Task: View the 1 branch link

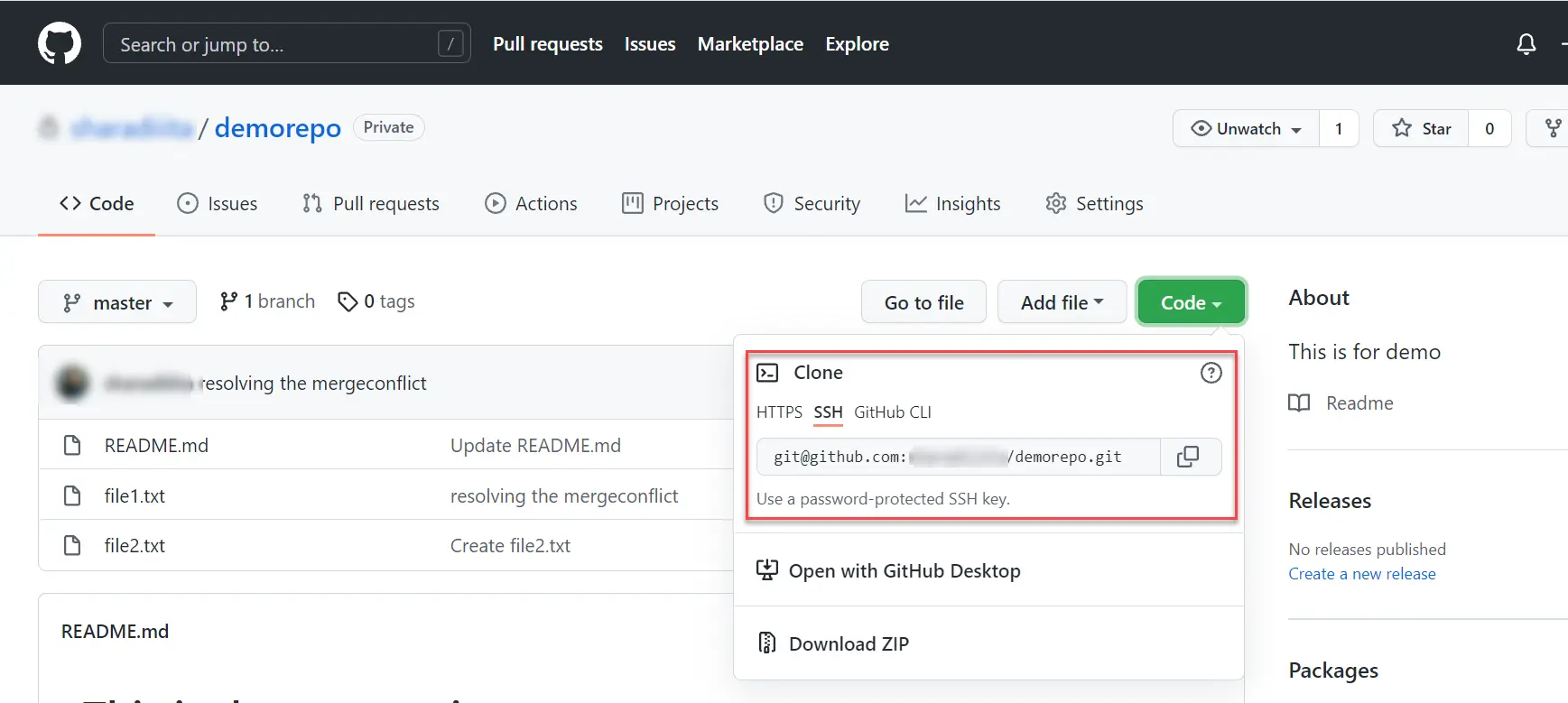Action: click(267, 301)
